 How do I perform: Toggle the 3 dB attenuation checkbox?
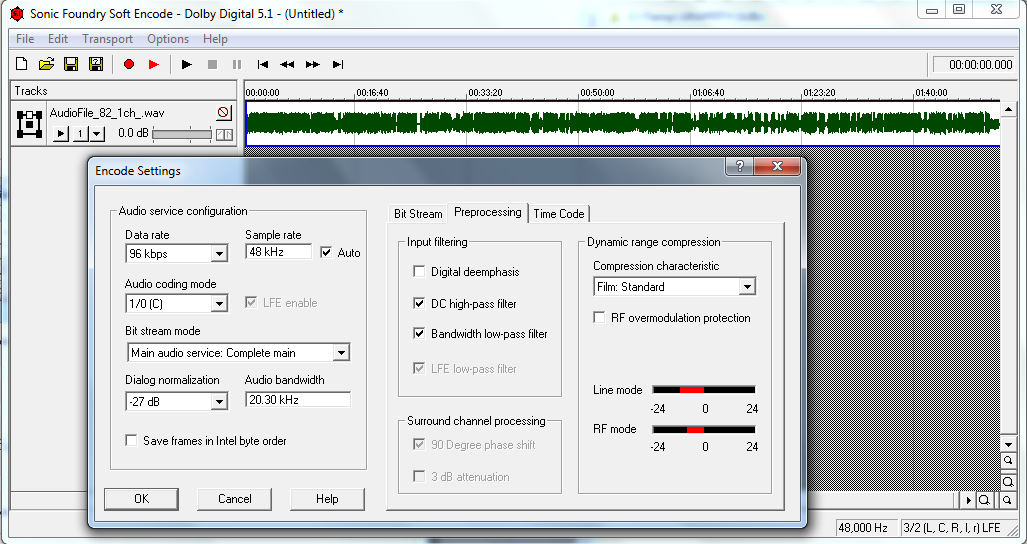(419, 476)
